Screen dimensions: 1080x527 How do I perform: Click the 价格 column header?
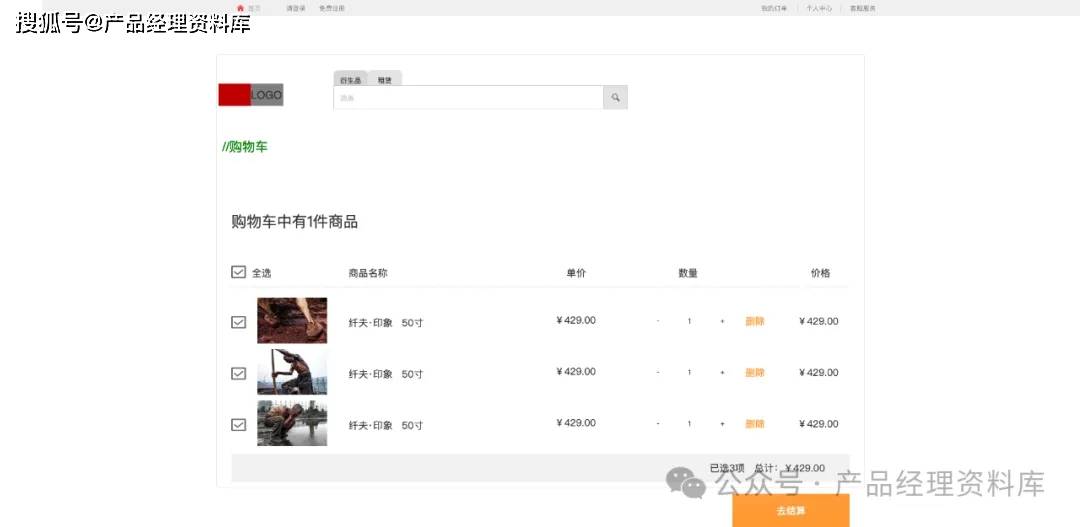820,273
